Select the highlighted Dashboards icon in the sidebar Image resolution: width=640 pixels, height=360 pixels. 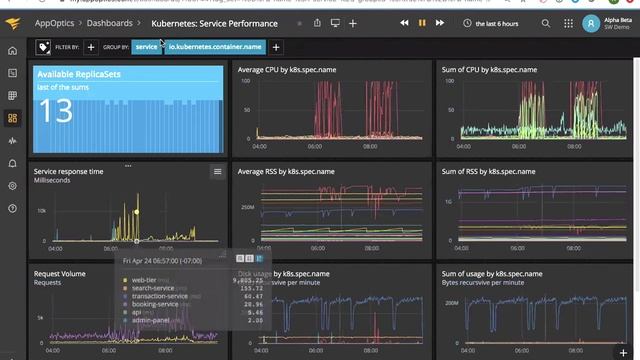click(x=13, y=118)
